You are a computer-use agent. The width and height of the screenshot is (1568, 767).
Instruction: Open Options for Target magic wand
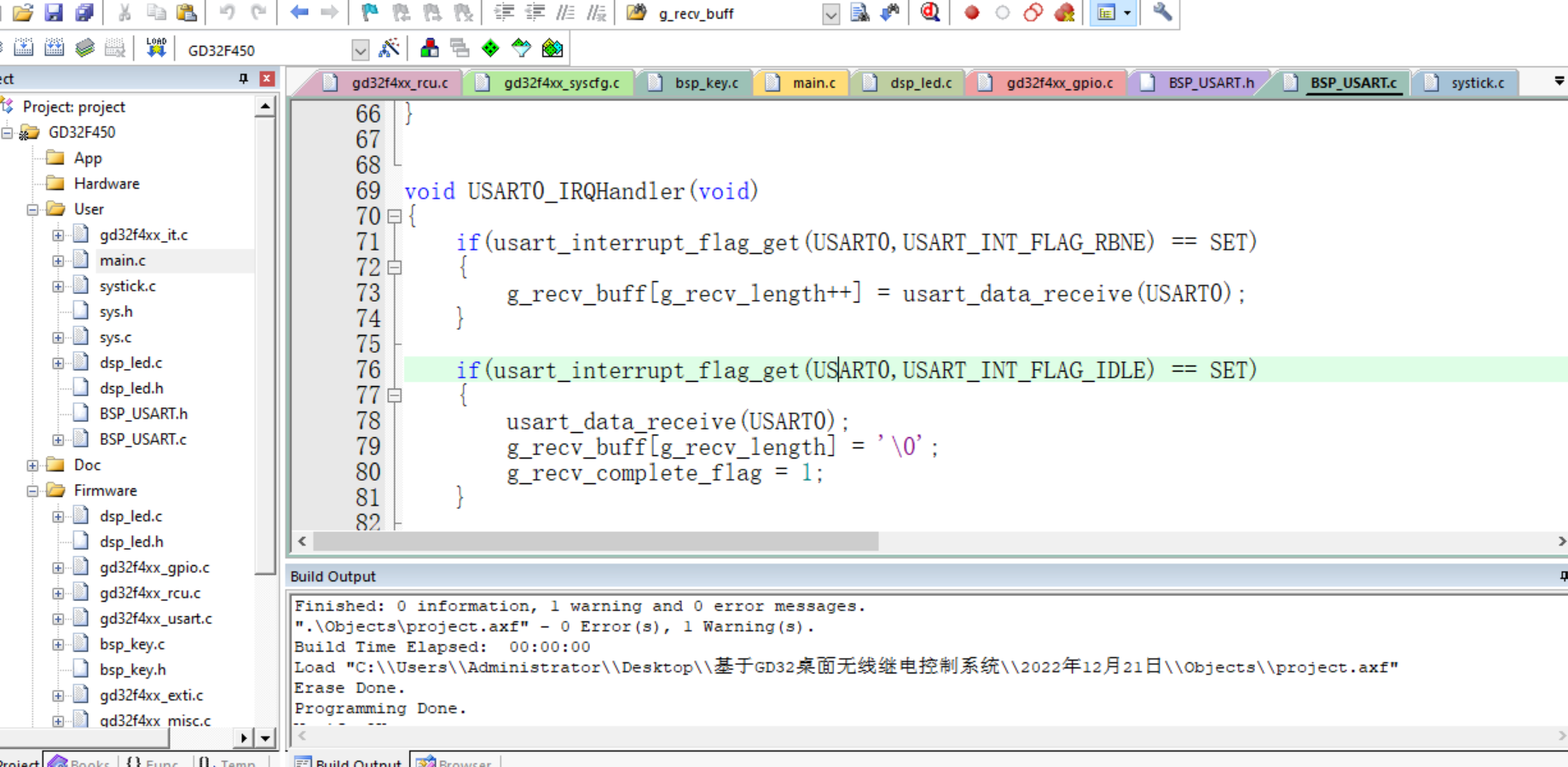pos(389,49)
